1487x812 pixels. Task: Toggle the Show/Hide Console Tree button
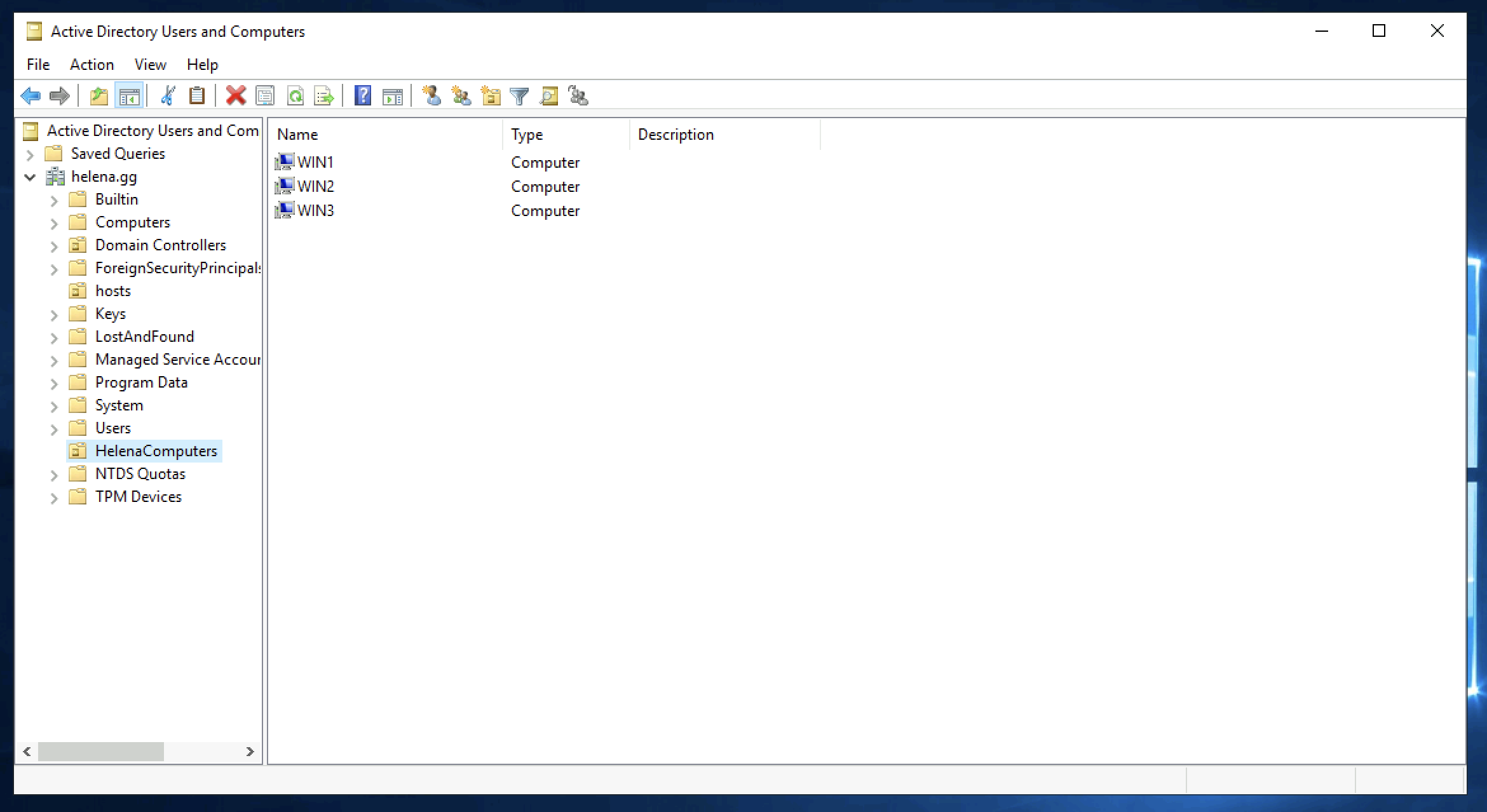click(x=129, y=96)
